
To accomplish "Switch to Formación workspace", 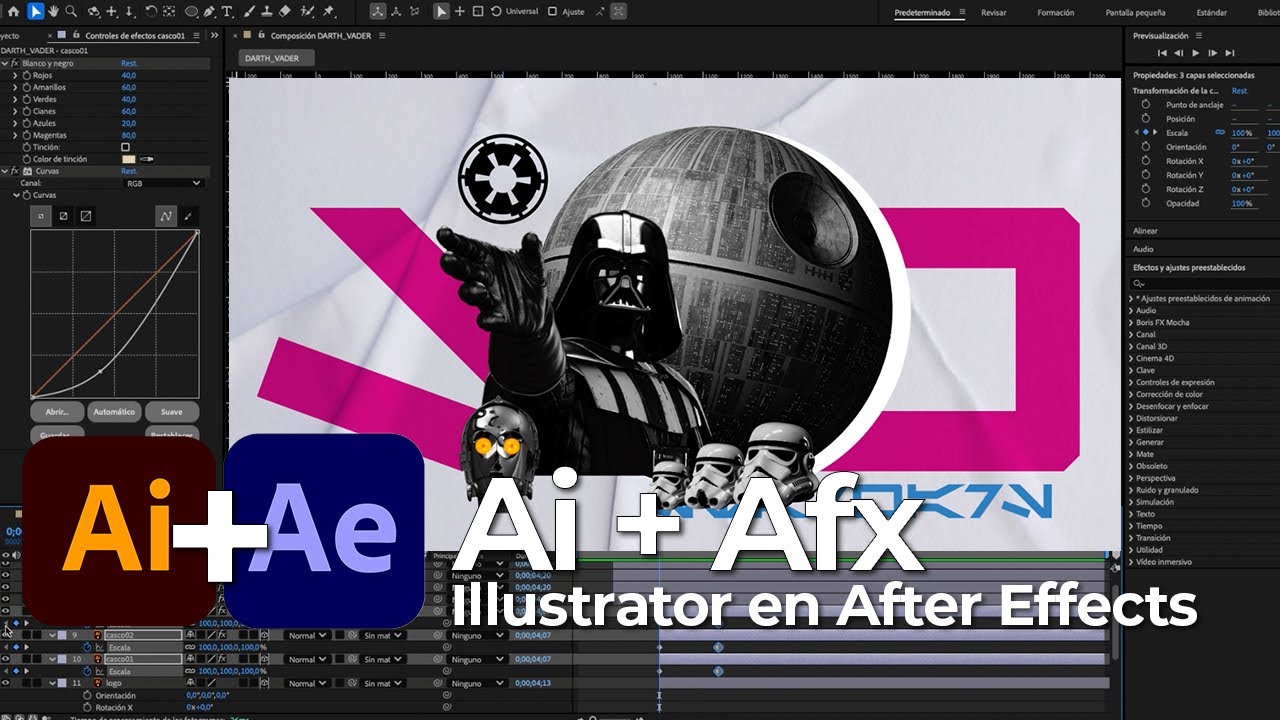I will click(x=1056, y=13).
